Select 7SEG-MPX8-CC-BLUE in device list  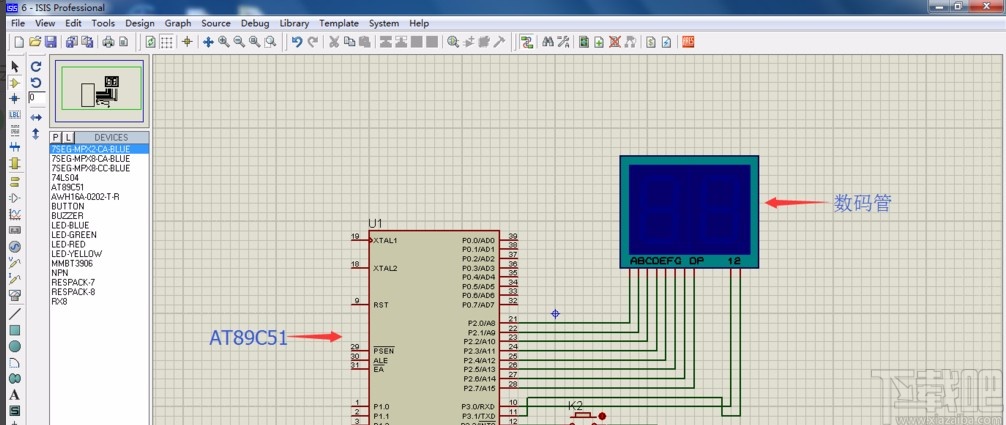[99, 168]
